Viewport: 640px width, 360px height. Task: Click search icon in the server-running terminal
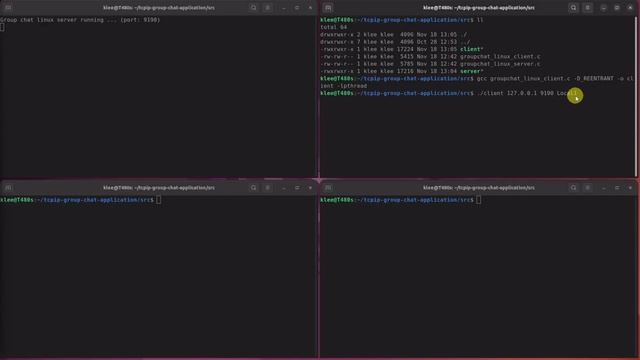[x=253, y=7]
